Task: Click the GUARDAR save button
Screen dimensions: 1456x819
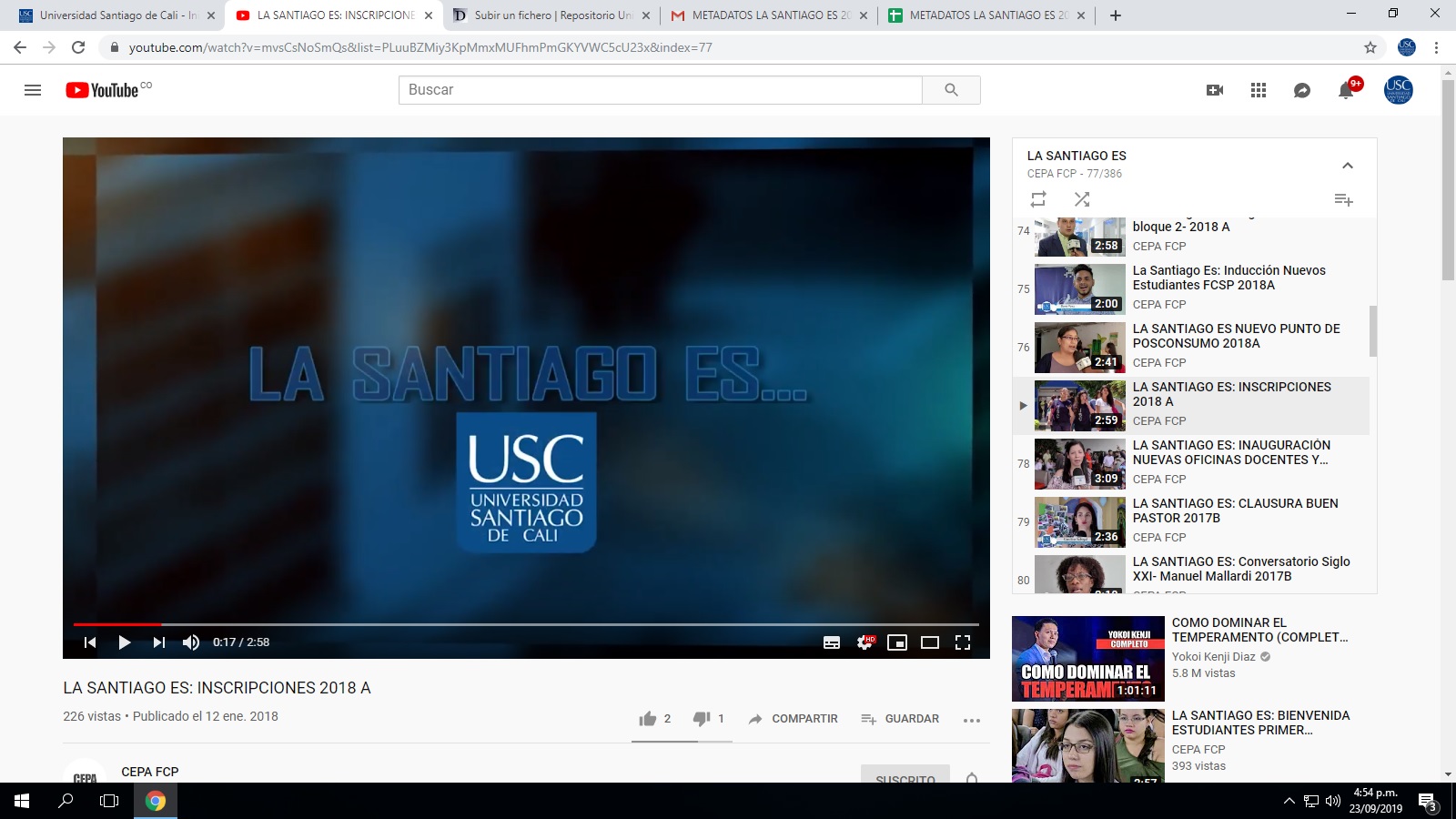Action: tap(900, 719)
